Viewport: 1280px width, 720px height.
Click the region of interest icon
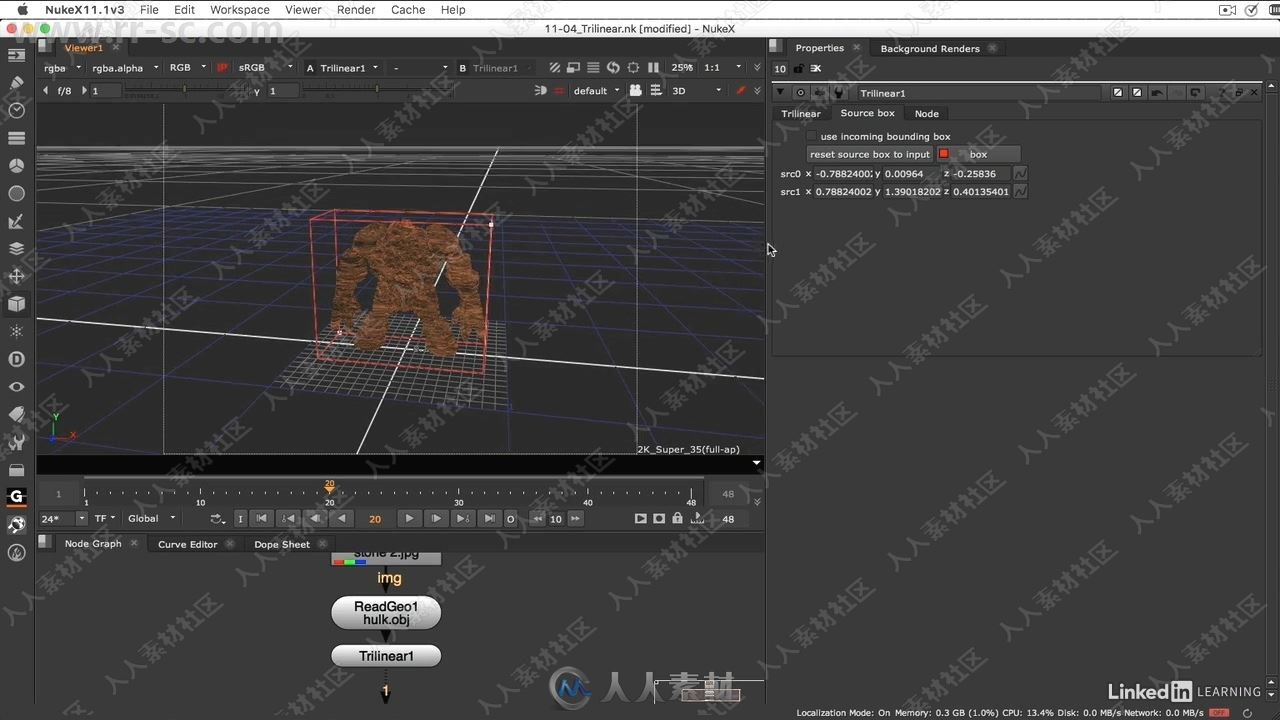(633, 68)
